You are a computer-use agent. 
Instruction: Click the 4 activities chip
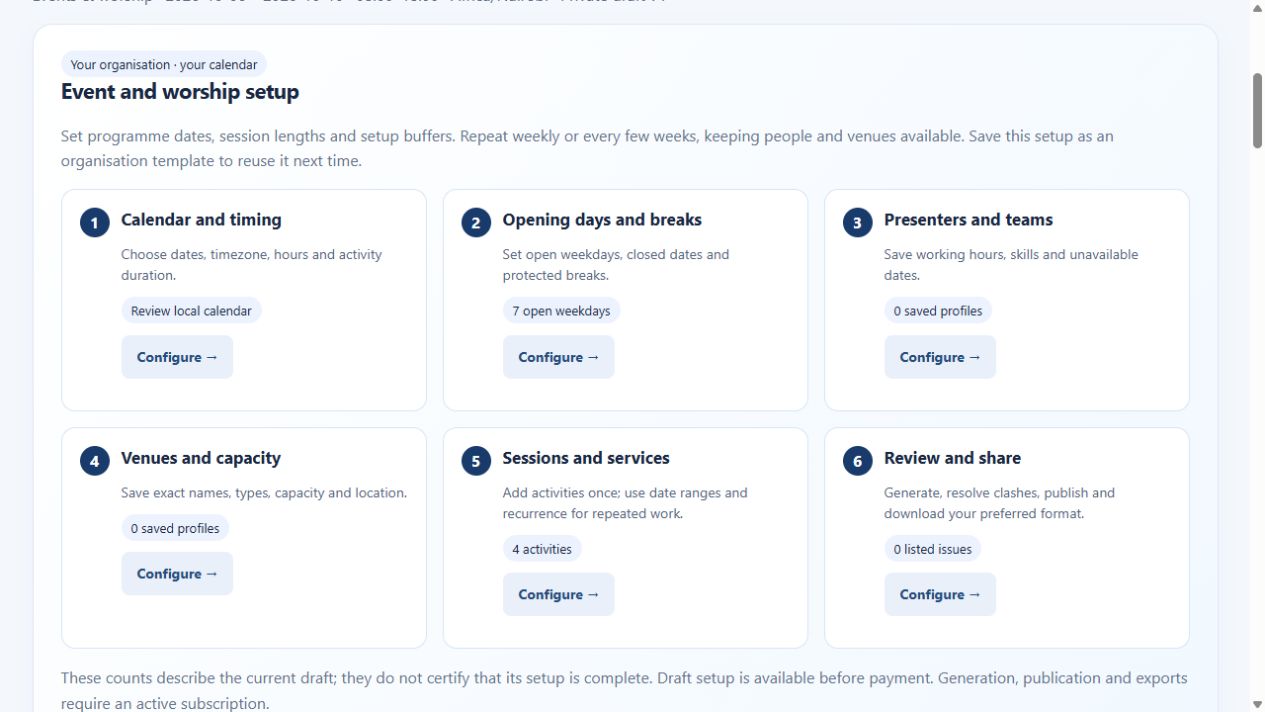click(x=542, y=549)
